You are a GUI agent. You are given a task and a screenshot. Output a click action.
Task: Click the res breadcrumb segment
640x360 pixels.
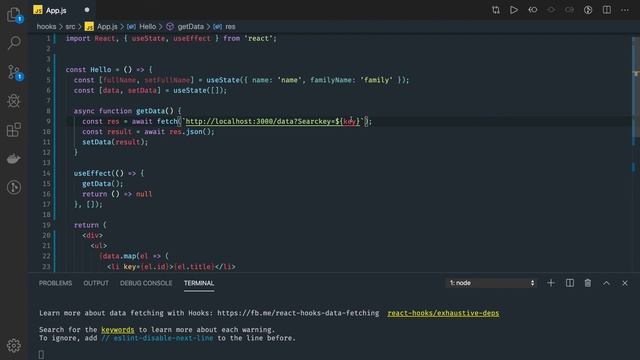pos(224,27)
